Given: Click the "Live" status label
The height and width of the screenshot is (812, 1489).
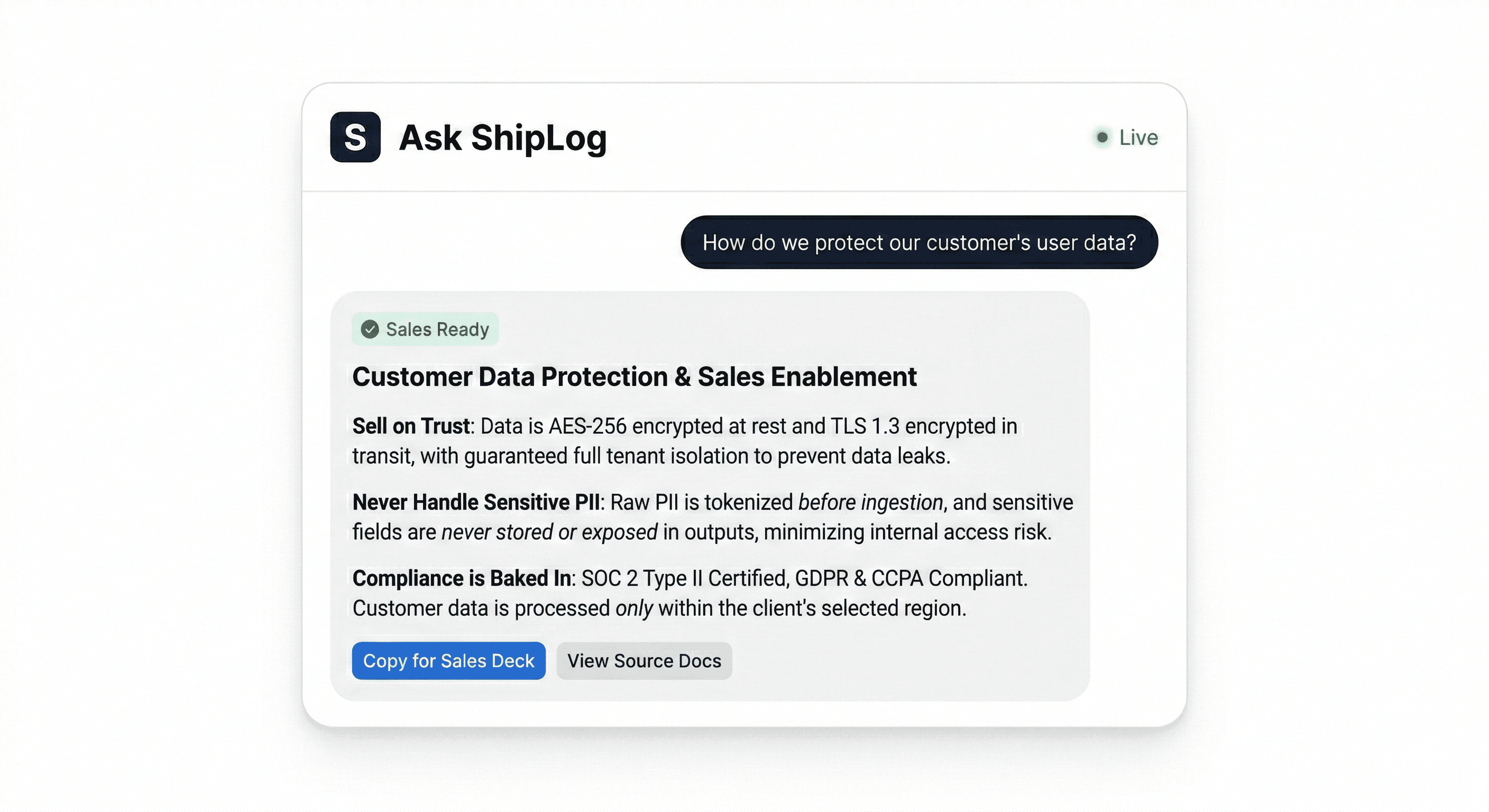Looking at the screenshot, I should 1138,137.
